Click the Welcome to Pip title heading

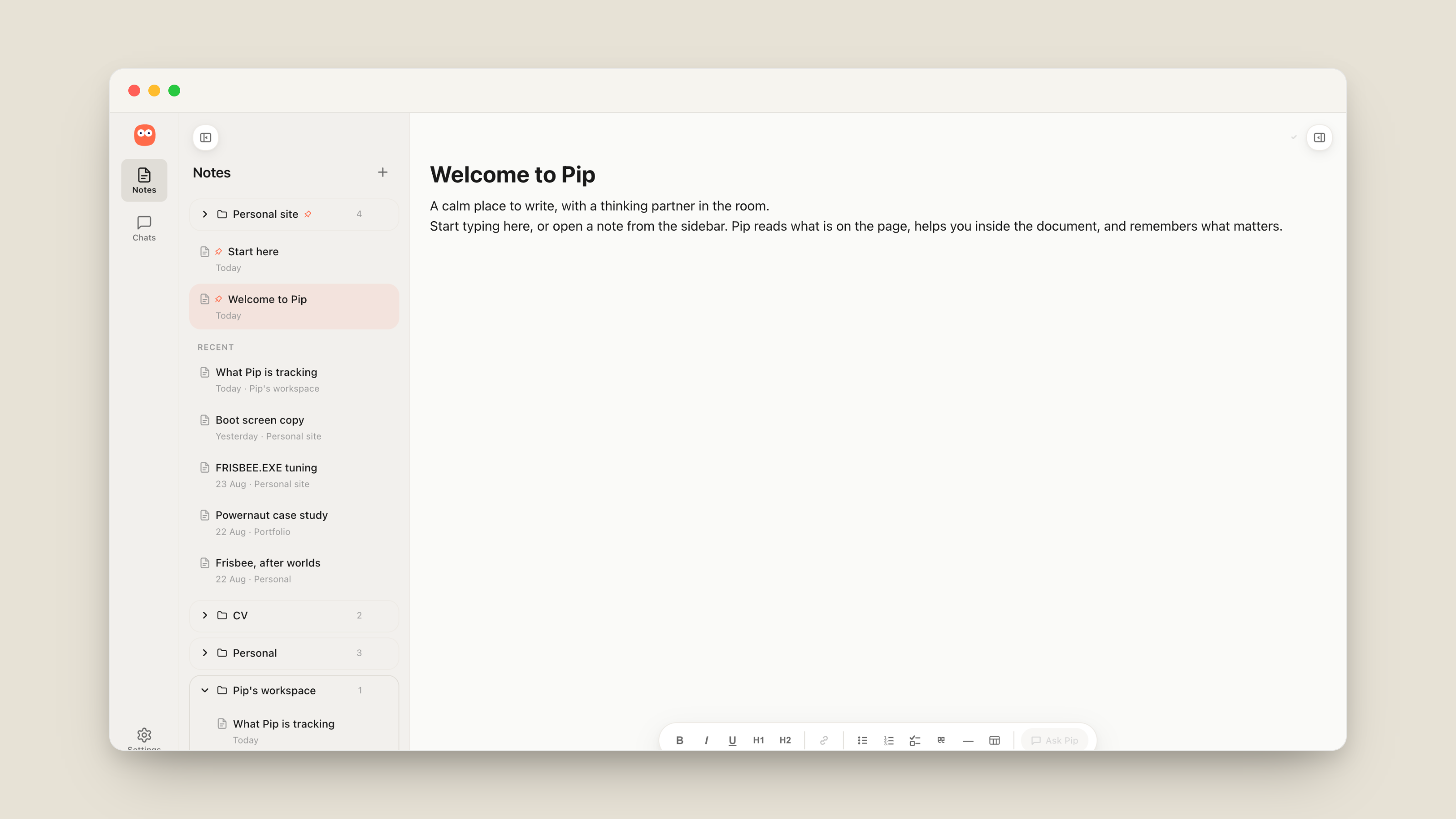[x=513, y=175]
